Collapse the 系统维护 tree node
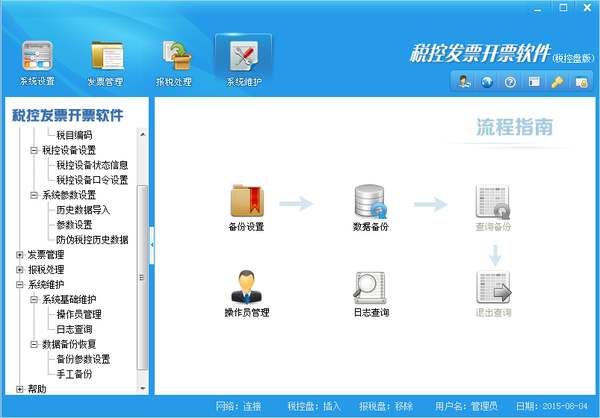600x418 pixels. click(x=20, y=285)
